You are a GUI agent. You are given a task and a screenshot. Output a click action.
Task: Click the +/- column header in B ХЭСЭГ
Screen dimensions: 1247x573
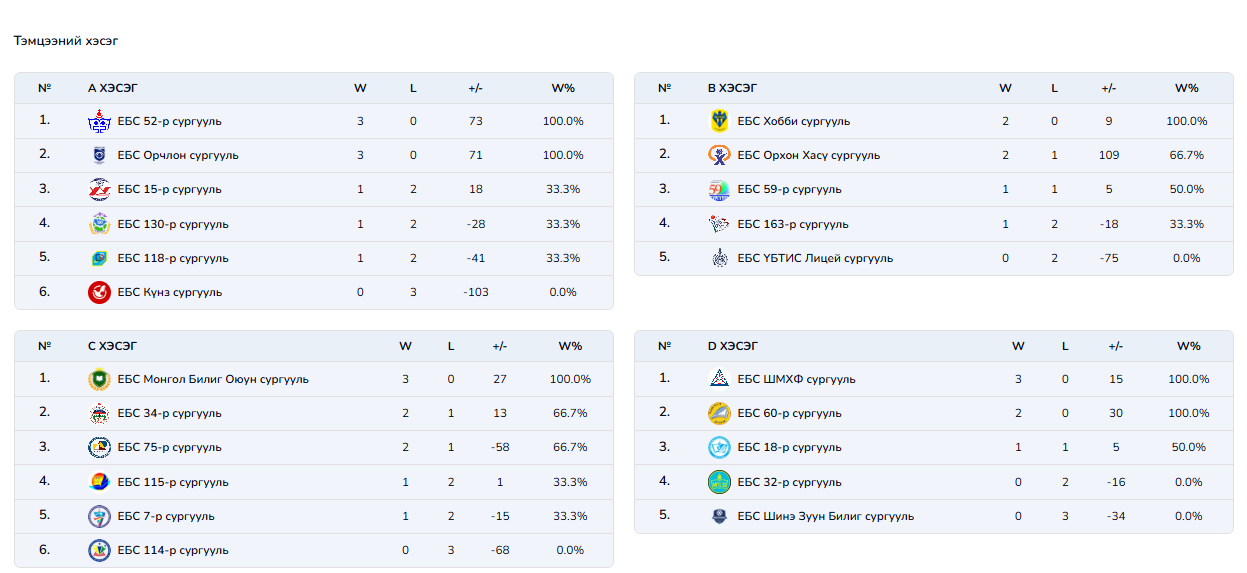[1109, 88]
